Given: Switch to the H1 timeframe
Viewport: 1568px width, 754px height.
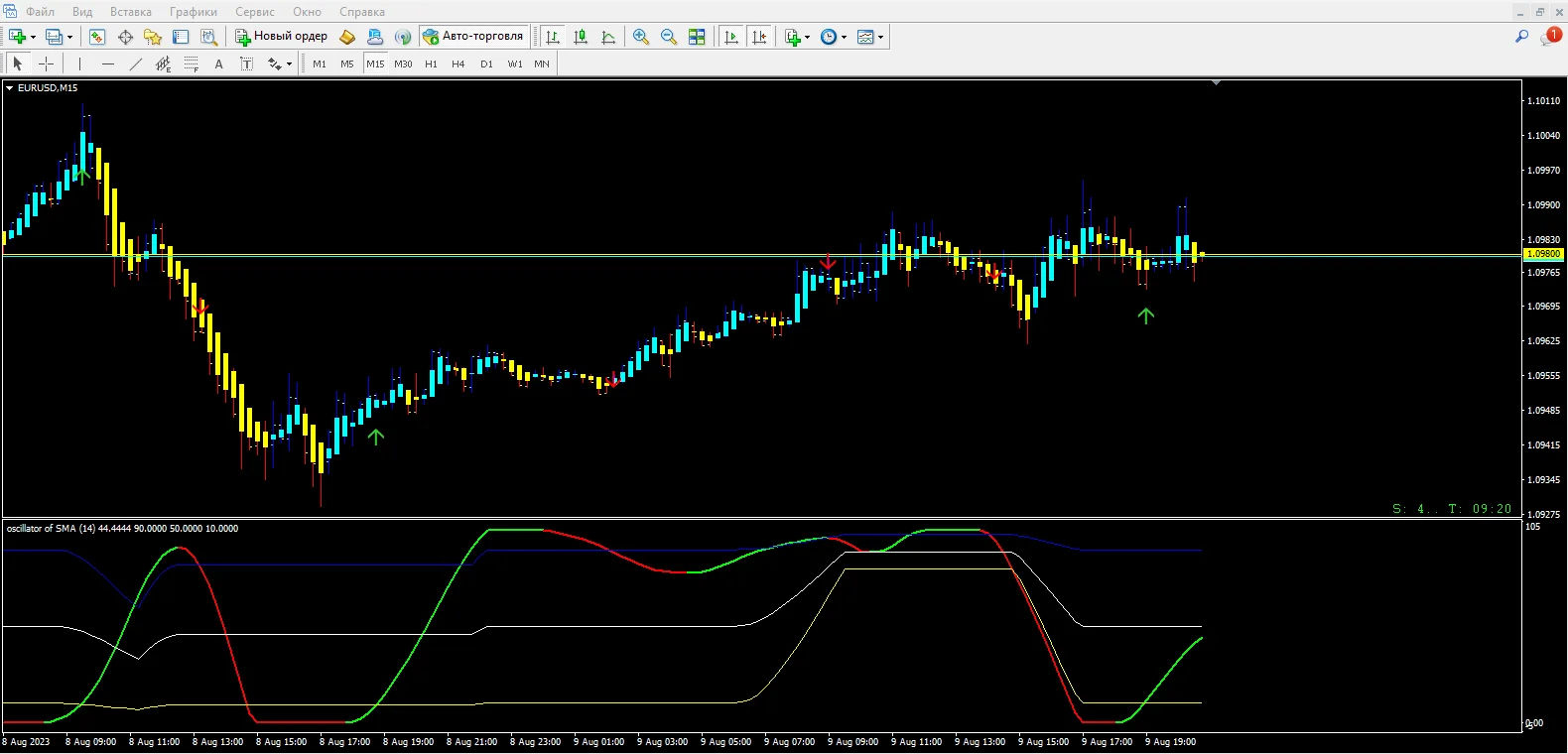Looking at the screenshot, I should point(431,63).
